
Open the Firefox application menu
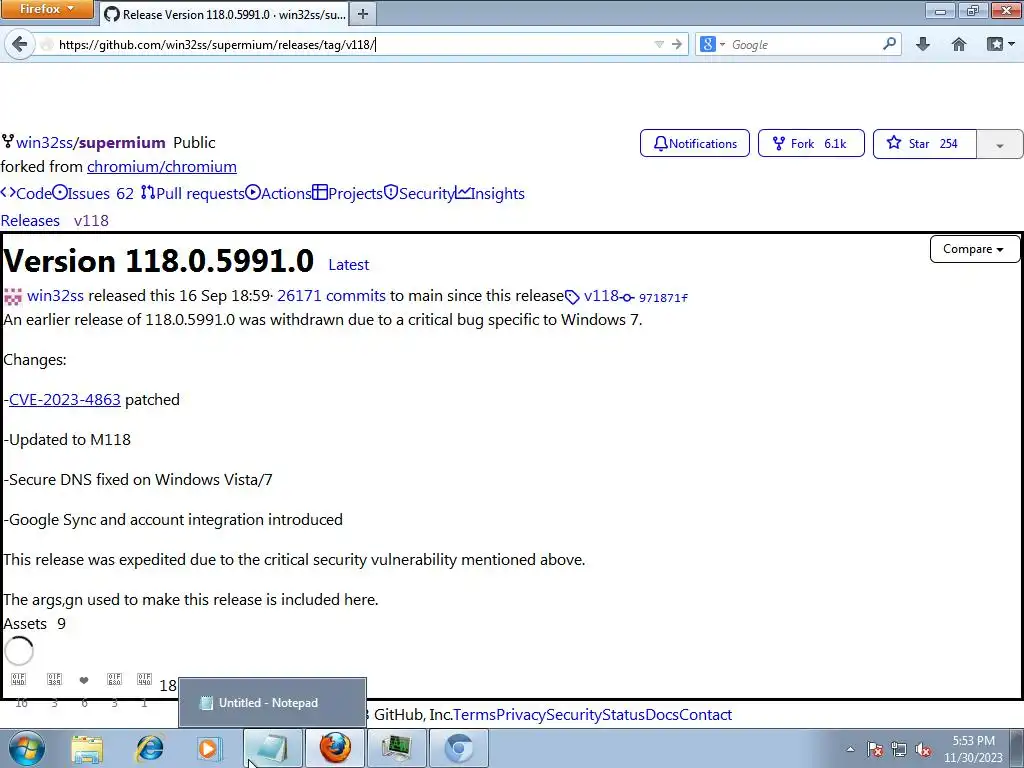47,9
